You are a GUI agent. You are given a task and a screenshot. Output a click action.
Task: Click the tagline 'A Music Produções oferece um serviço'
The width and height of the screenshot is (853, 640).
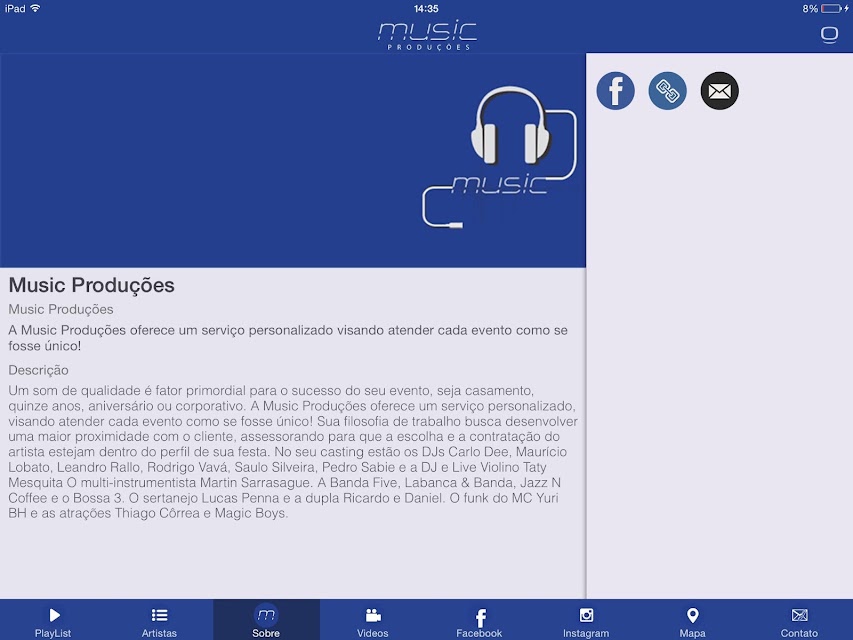288,338
